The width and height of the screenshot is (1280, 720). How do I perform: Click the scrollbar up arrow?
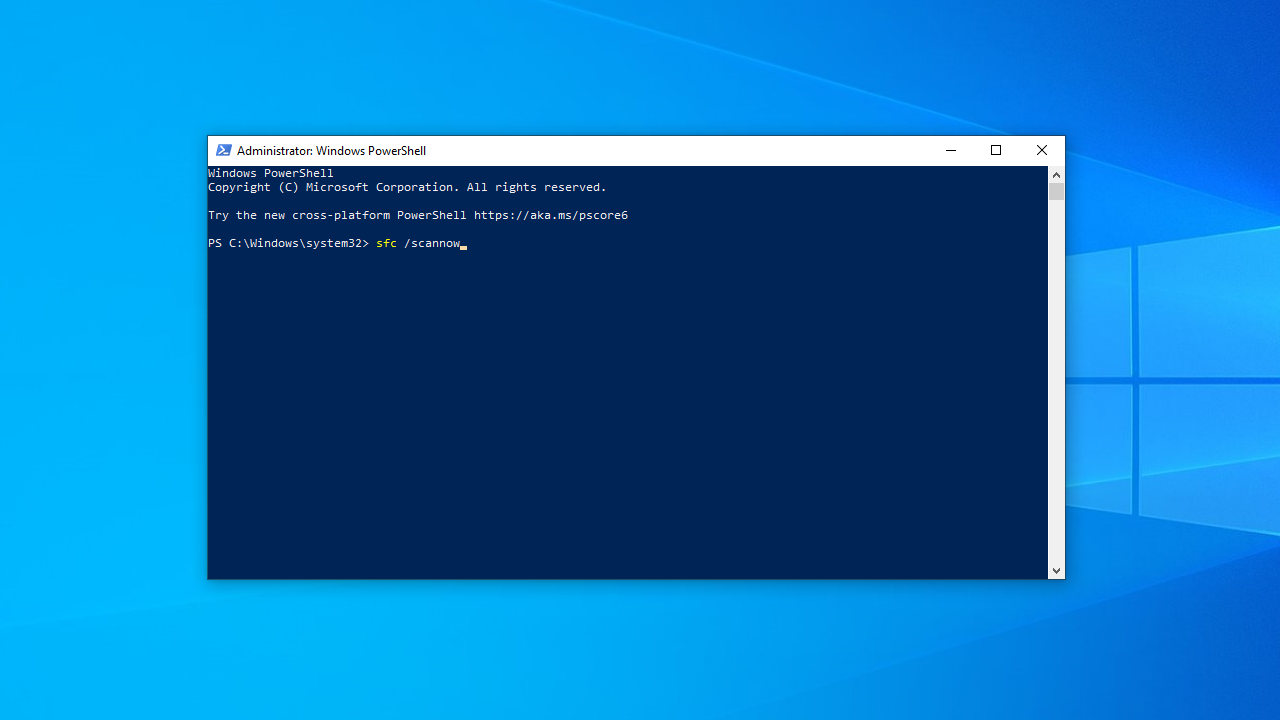click(x=1056, y=175)
